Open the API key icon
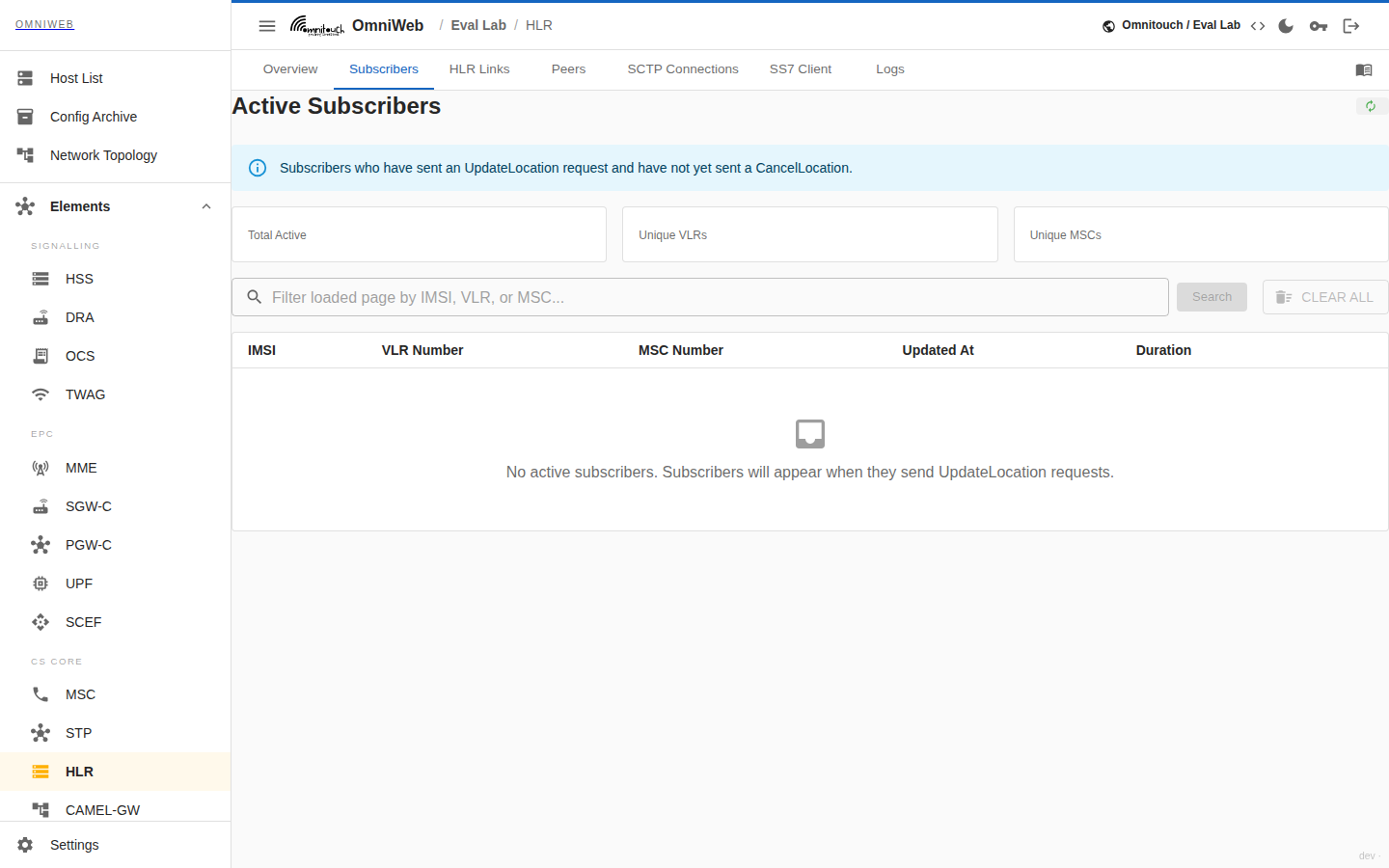1389x868 pixels. click(1319, 26)
